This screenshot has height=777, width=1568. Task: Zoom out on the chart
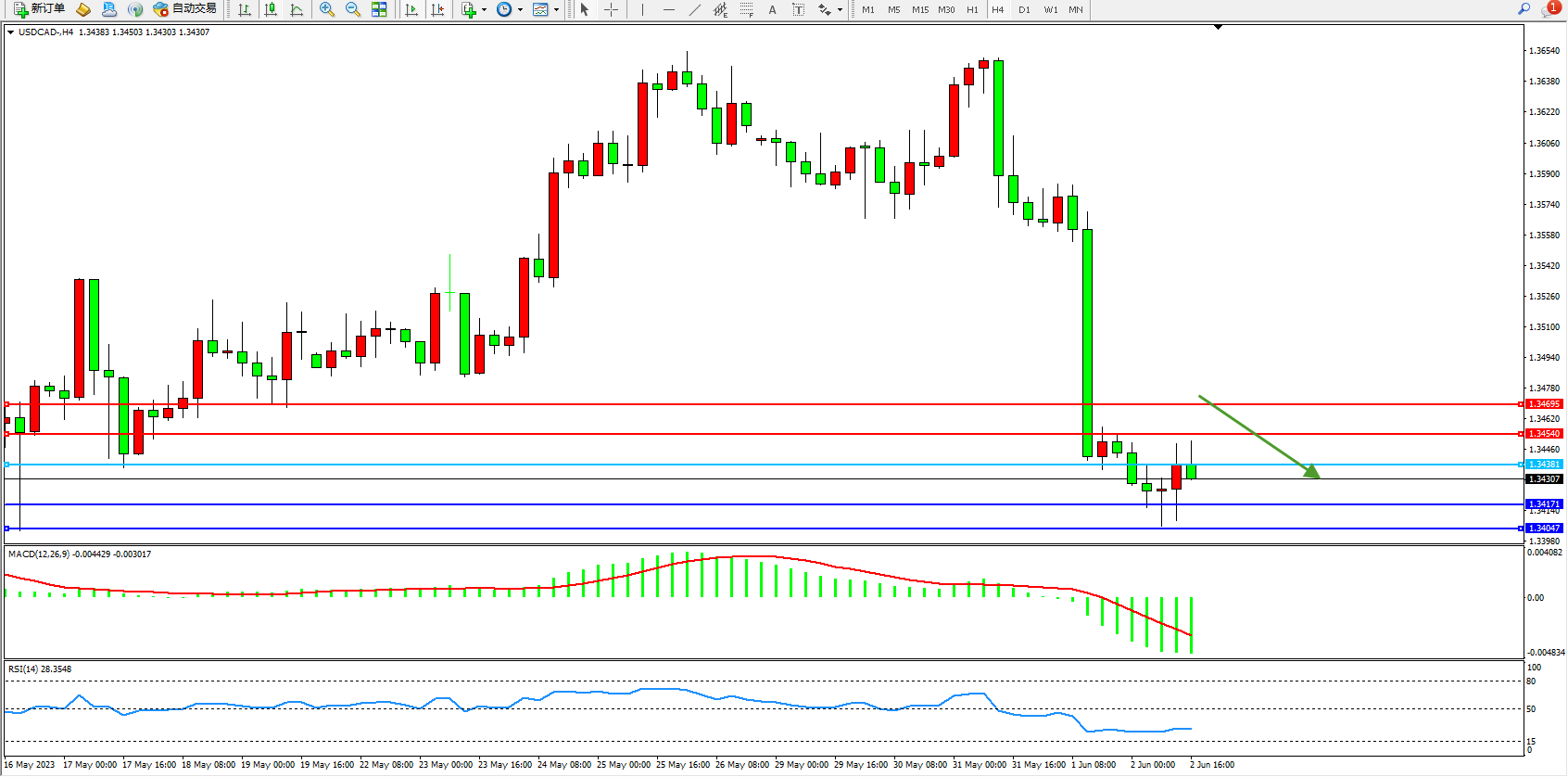point(353,9)
